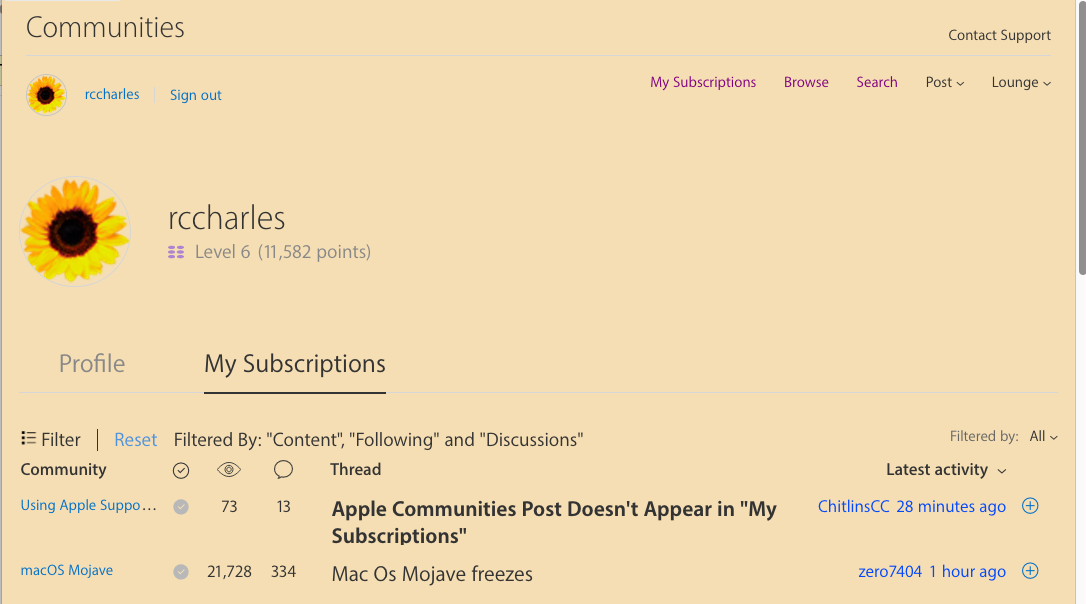Expand the Post dropdown menu
The image size is (1086, 604).
pyautogui.click(x=944, y=82)
